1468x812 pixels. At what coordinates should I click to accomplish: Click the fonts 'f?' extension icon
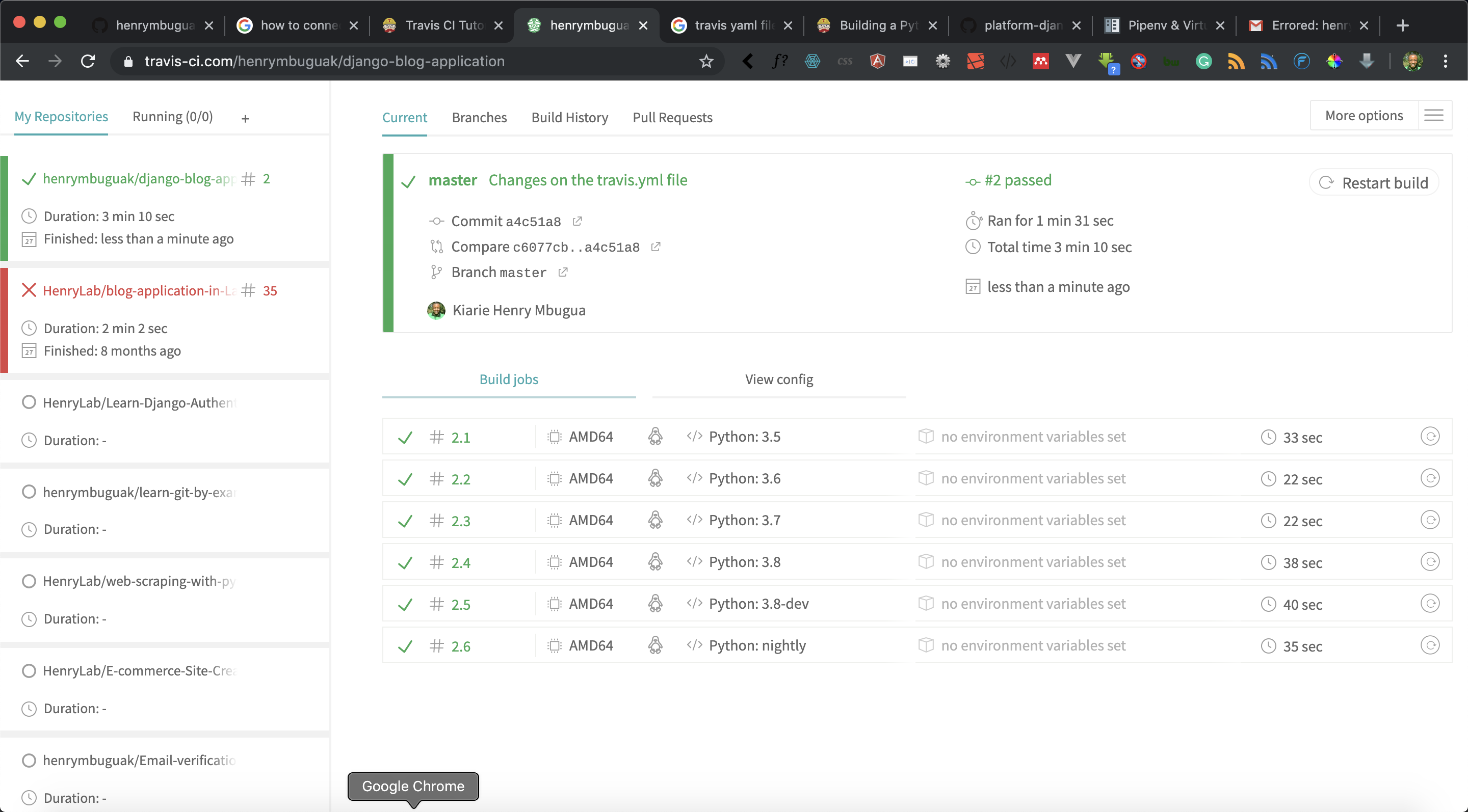pyautogui.click(x=779, y=61)
